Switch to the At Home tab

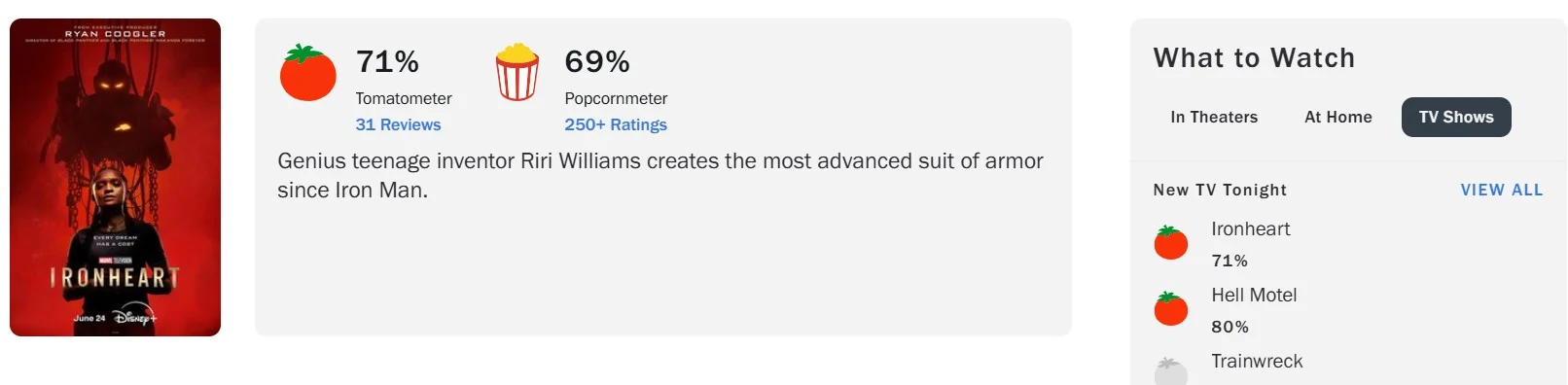1338,117
